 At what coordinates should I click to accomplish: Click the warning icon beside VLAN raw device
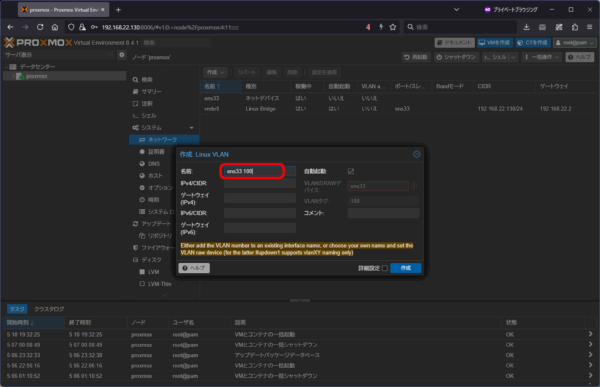tap(414, 186)
